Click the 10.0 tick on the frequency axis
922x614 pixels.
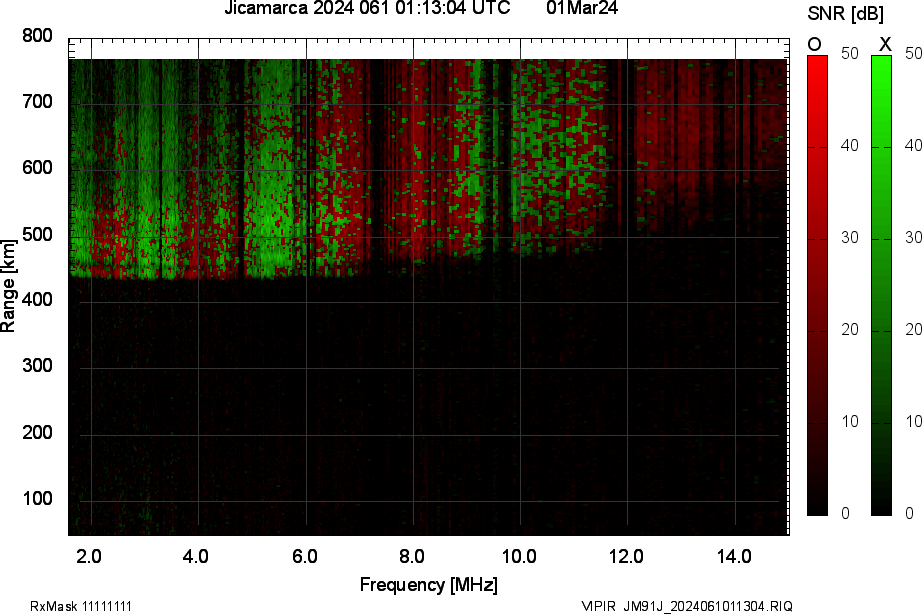[x=519, y=556]
